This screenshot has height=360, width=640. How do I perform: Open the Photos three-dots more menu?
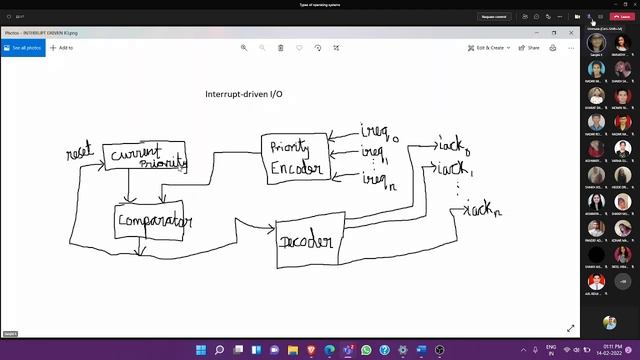tap(571, 48)
